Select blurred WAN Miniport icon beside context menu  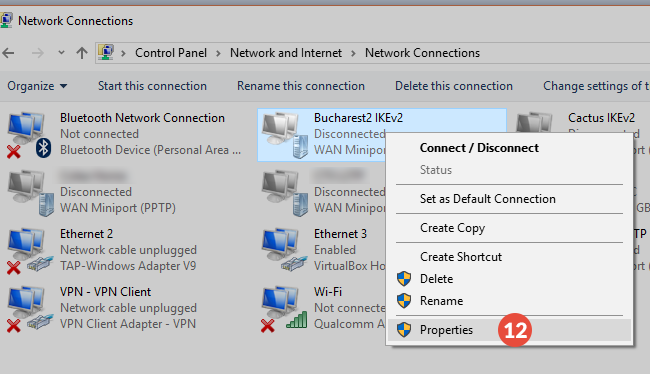285,193
